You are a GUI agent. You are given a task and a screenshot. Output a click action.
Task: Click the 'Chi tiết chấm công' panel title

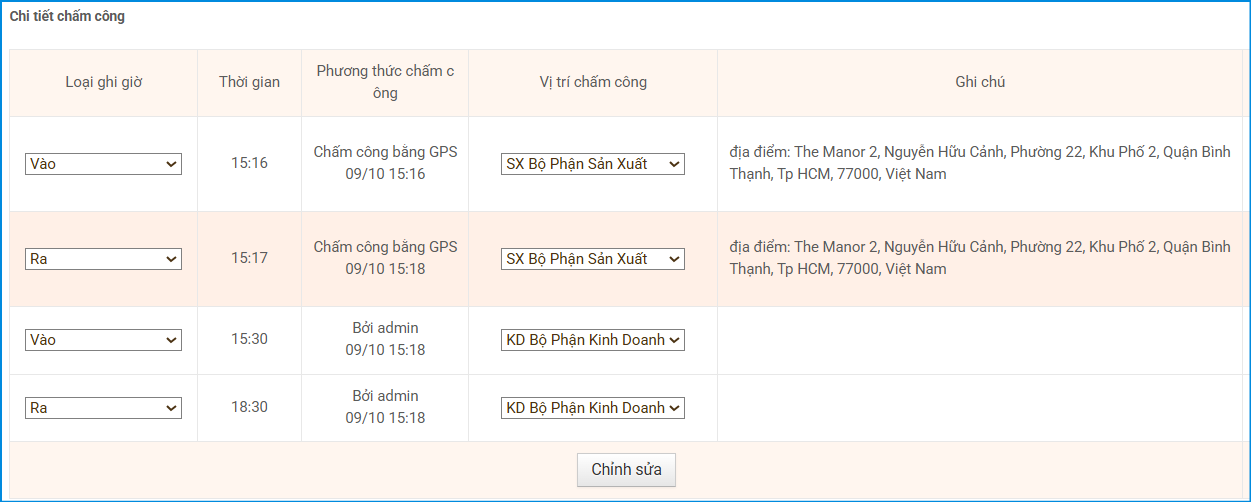coord(67,17)
